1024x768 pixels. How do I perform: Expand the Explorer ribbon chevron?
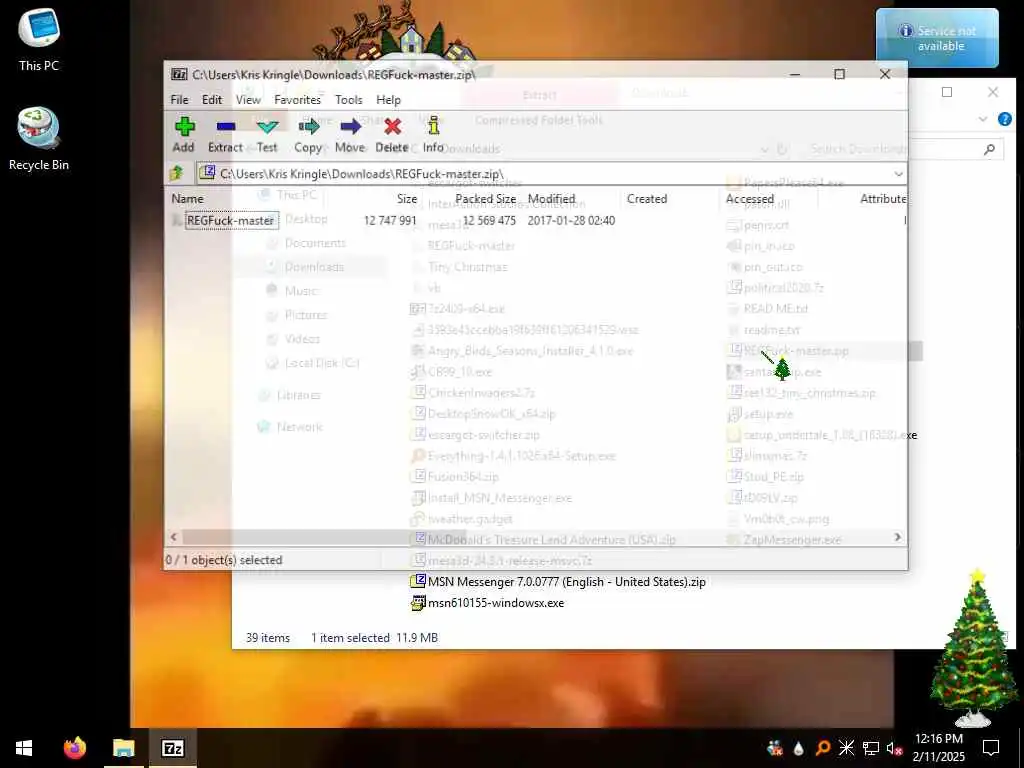pyautogui.click(x=983, y=119)
